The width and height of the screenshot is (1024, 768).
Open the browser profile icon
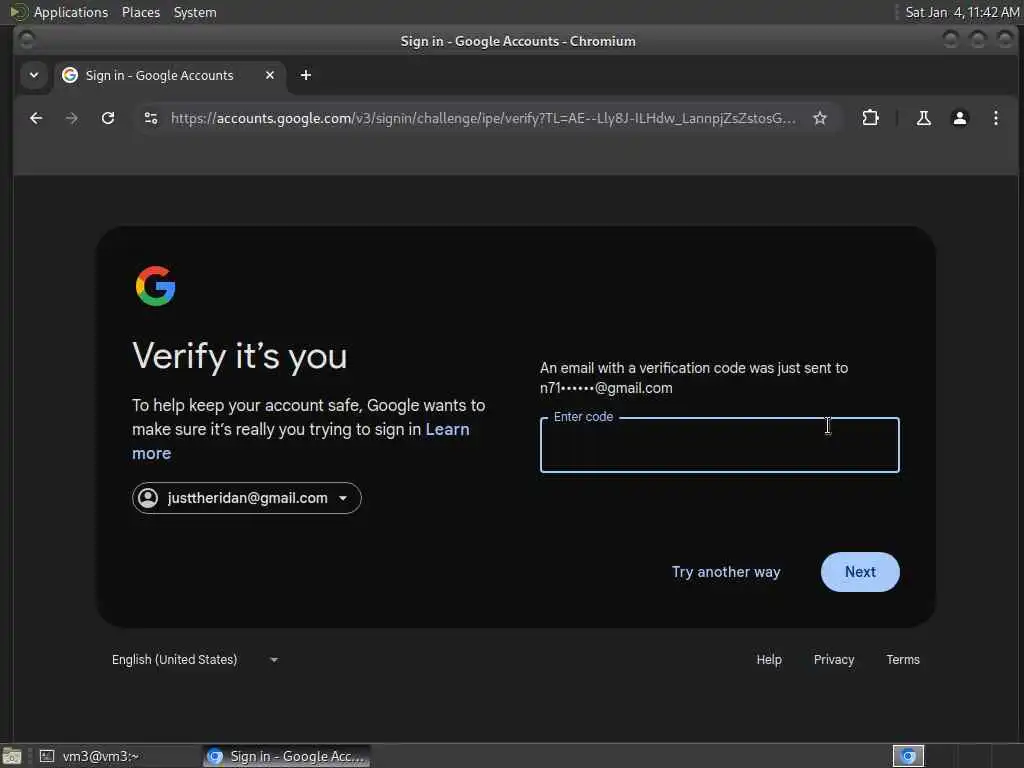coord(959,118)
